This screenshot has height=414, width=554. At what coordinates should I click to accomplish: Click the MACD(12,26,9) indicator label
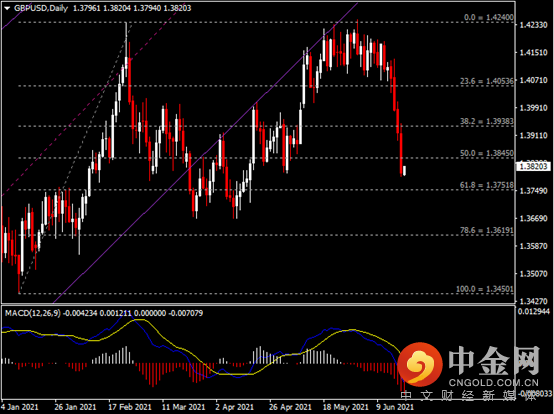tap(33, 313)
